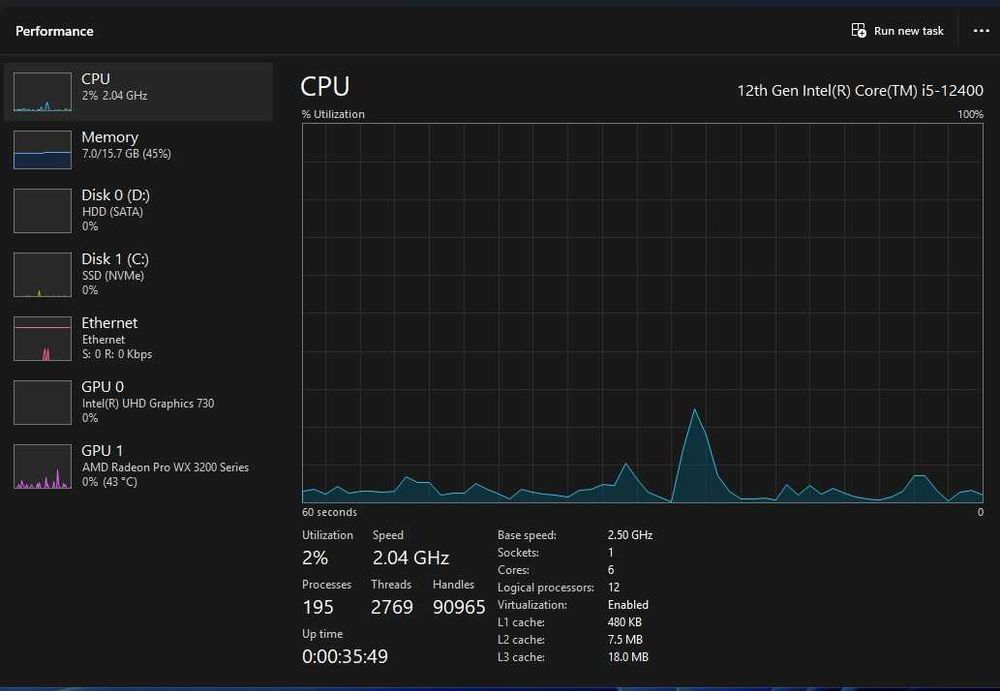This screenshot has width=1000, height=691.
Task: Select the Memory mini graph thumbnail
Action: point(42,150)
